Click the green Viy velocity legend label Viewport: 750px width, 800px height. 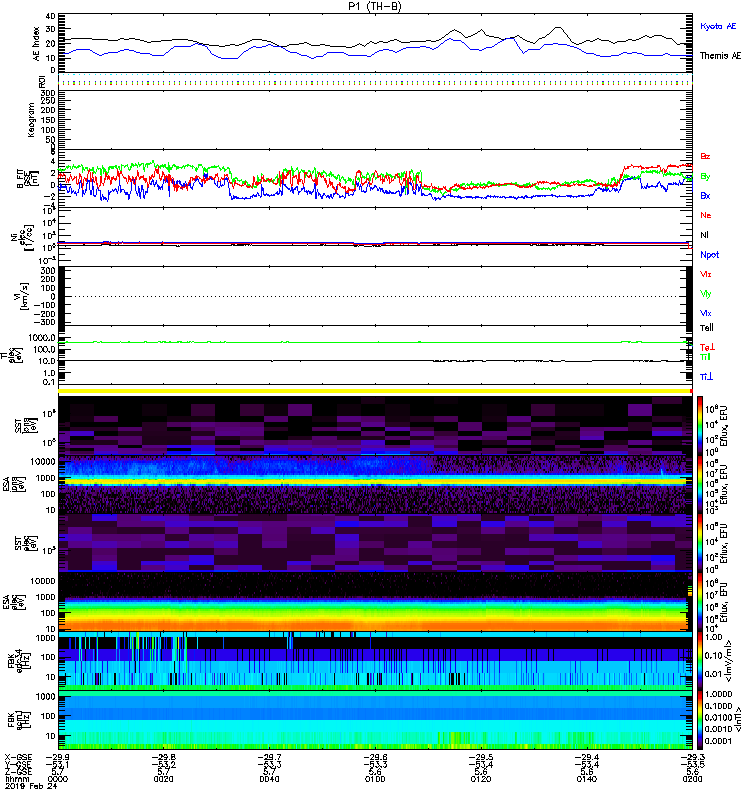706,294
